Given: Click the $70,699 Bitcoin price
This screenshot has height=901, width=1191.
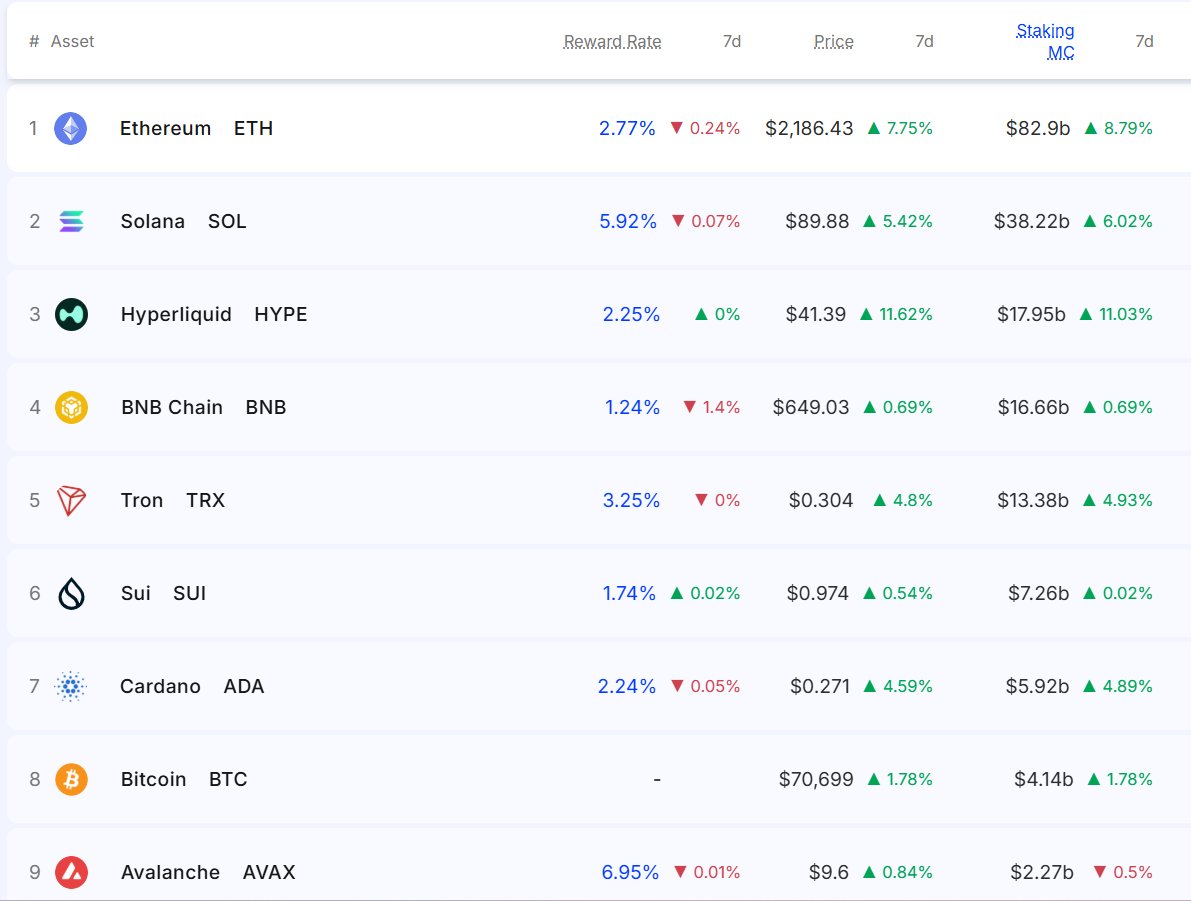Looking at the screenshot, I should 816,779.
